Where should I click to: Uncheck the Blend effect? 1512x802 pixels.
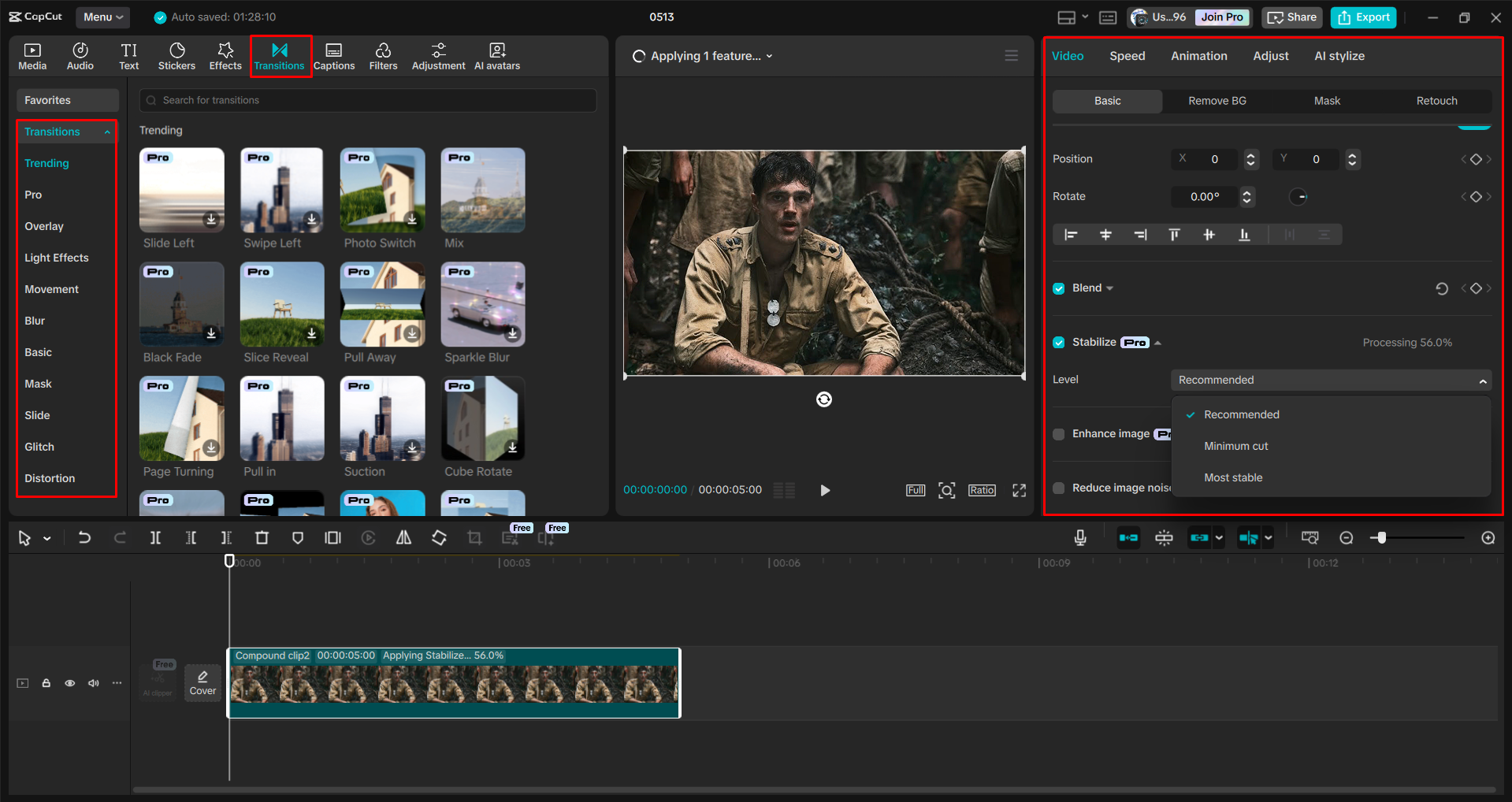[x=1059, y=288]
